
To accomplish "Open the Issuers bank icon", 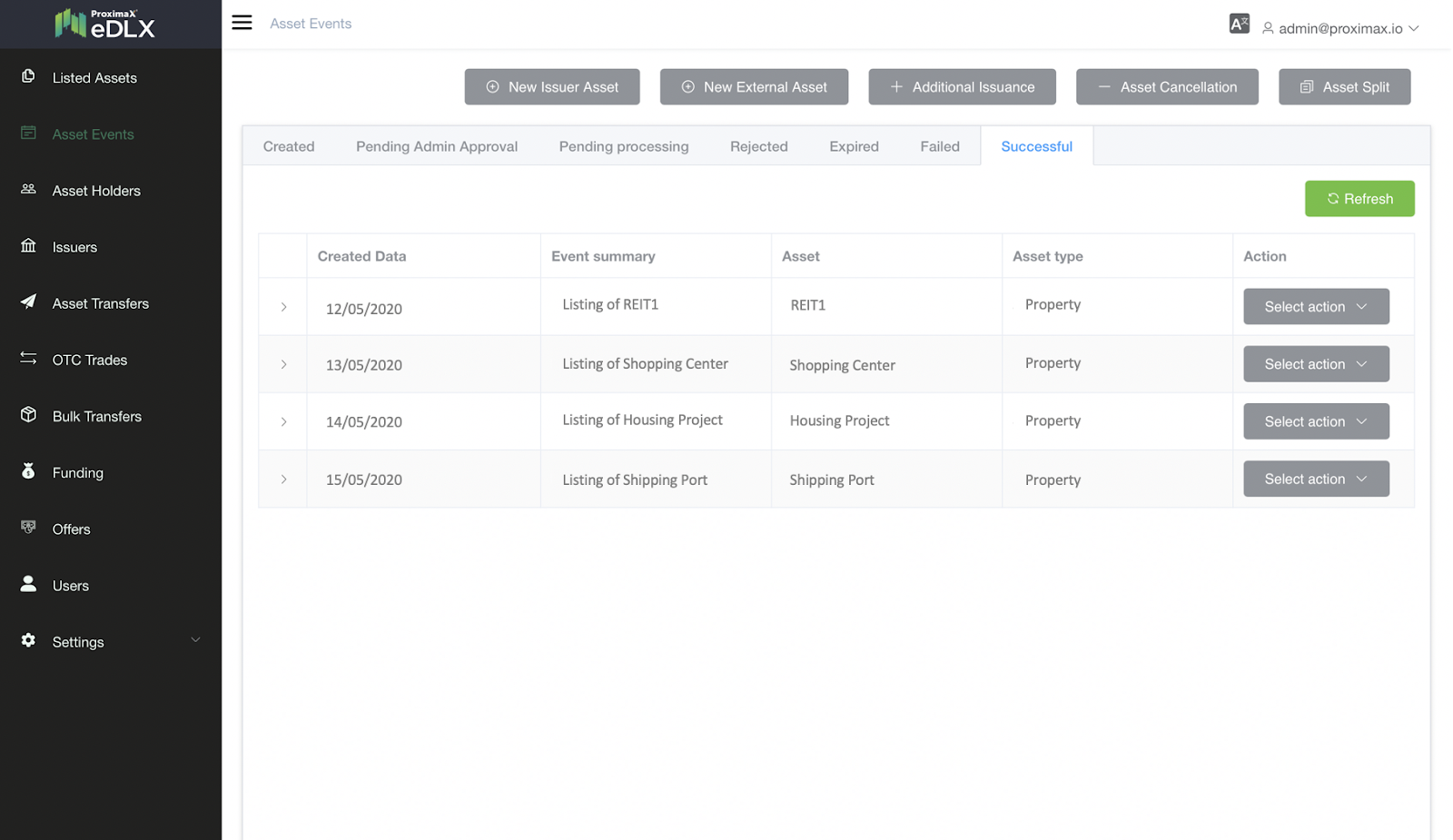I will [28, 246].
